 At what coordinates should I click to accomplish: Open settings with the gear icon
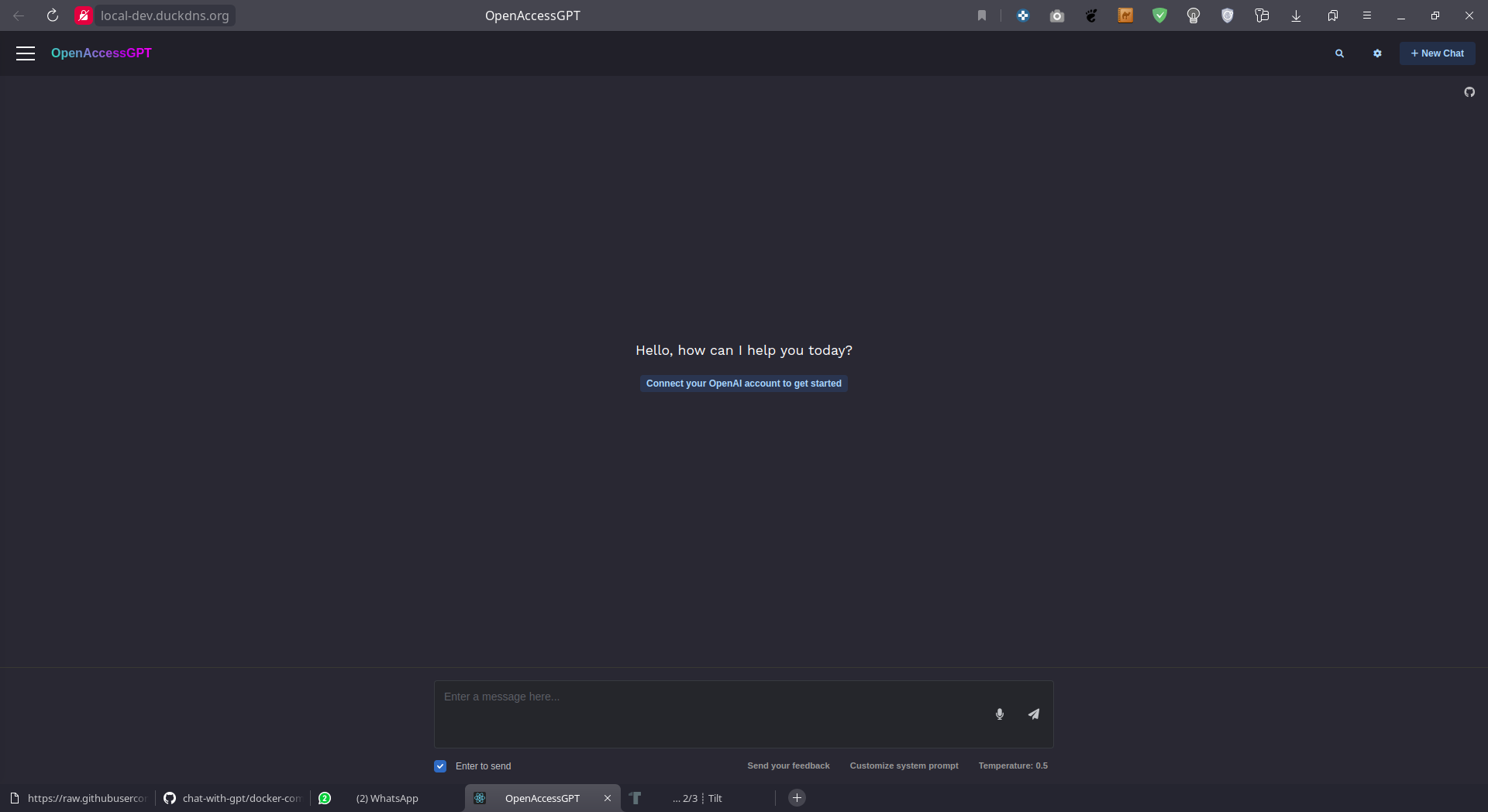click(x=1377, y=53)
